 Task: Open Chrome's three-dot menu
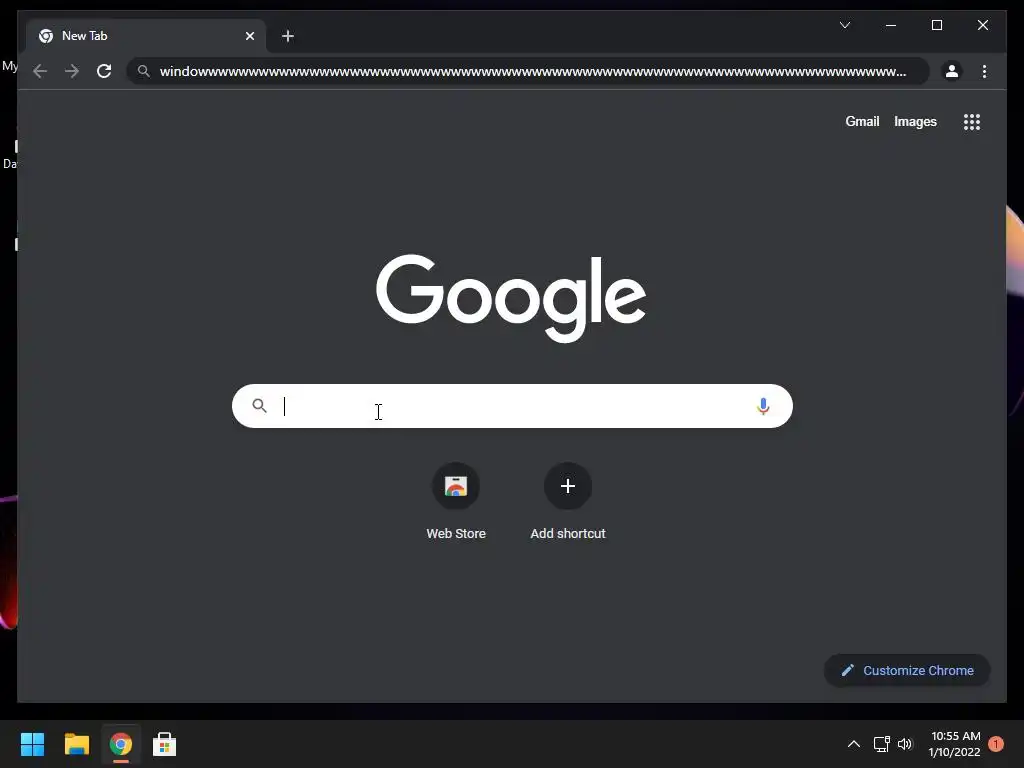coord(984,71)
